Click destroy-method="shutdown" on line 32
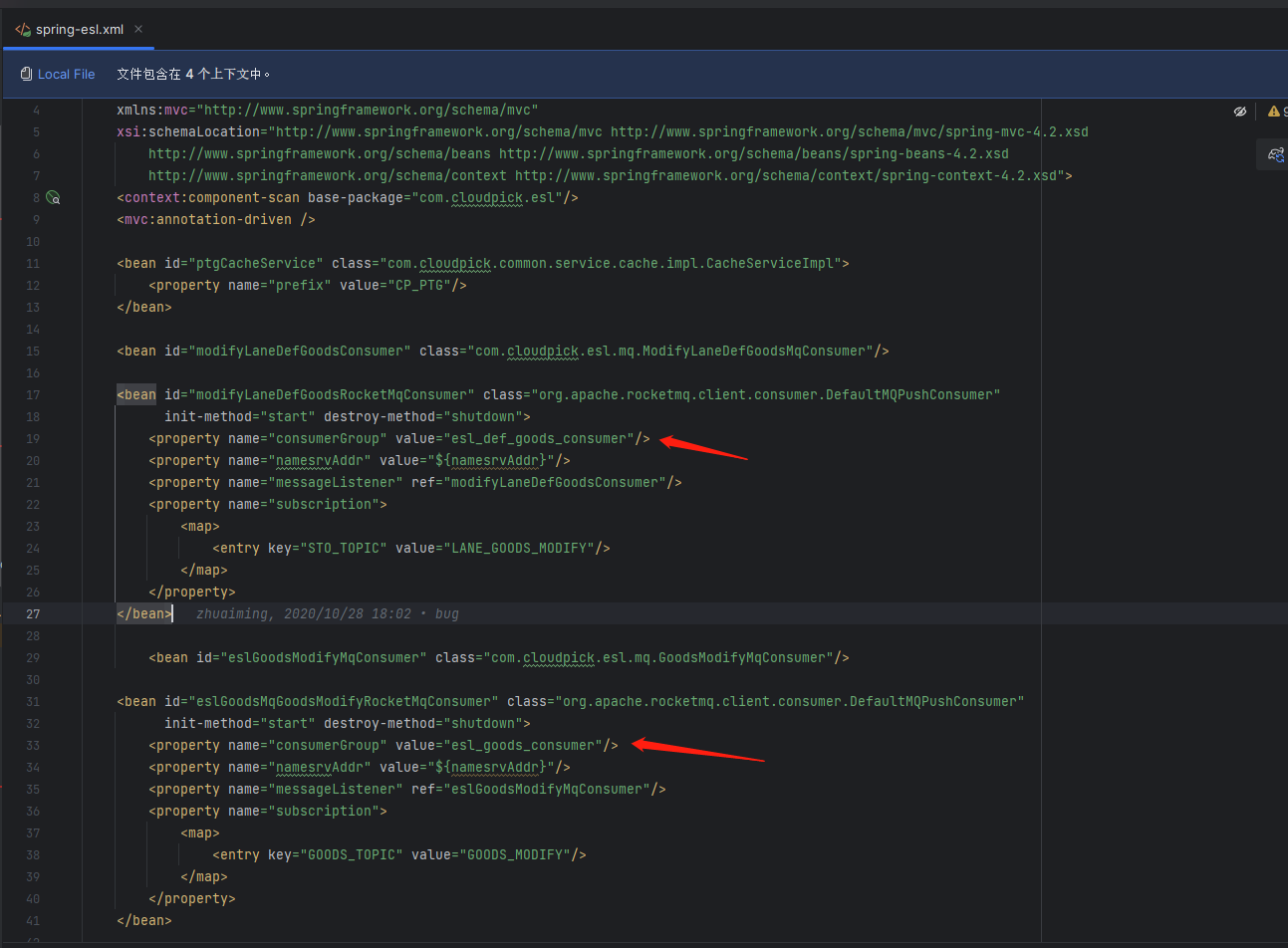The height and width of the screenshot is (948, 1288). 423,723
